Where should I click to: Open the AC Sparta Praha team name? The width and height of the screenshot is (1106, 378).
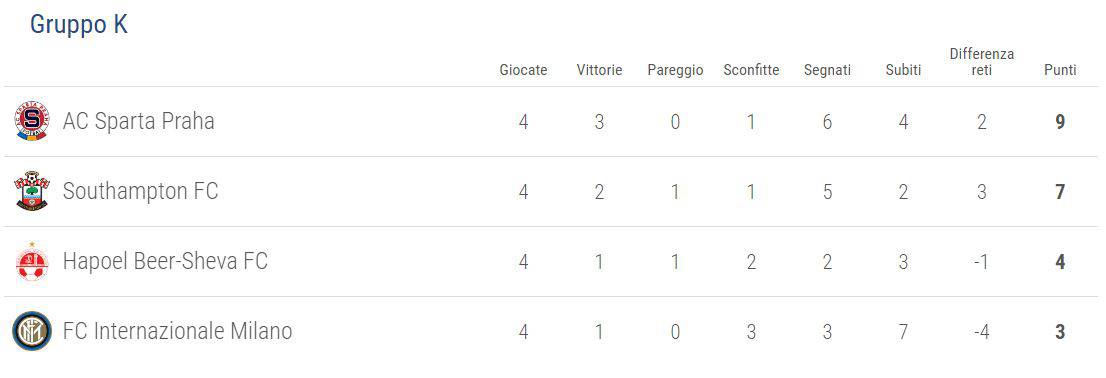[138, 121]
